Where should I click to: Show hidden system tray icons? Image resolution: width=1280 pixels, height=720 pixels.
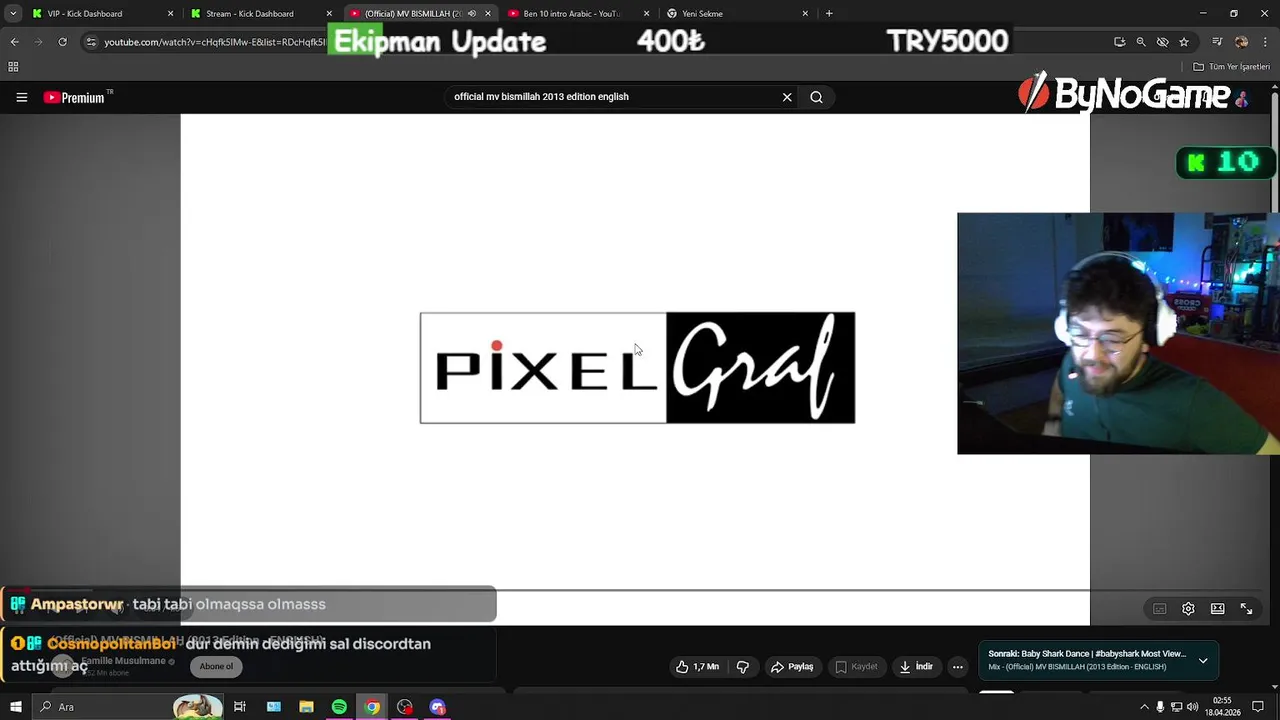point(1144,707)
